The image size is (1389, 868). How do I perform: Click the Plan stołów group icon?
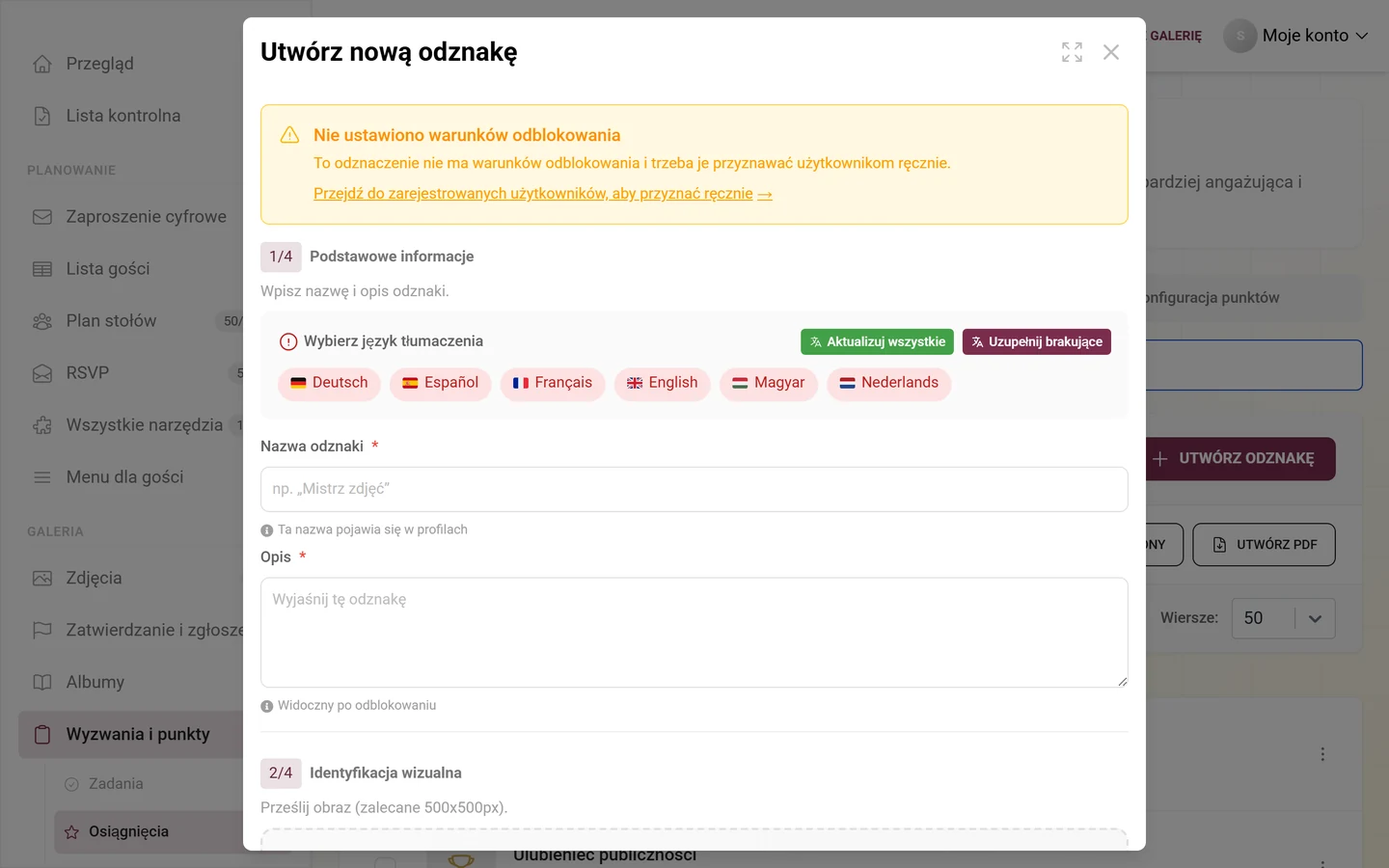tap(42, 321)
